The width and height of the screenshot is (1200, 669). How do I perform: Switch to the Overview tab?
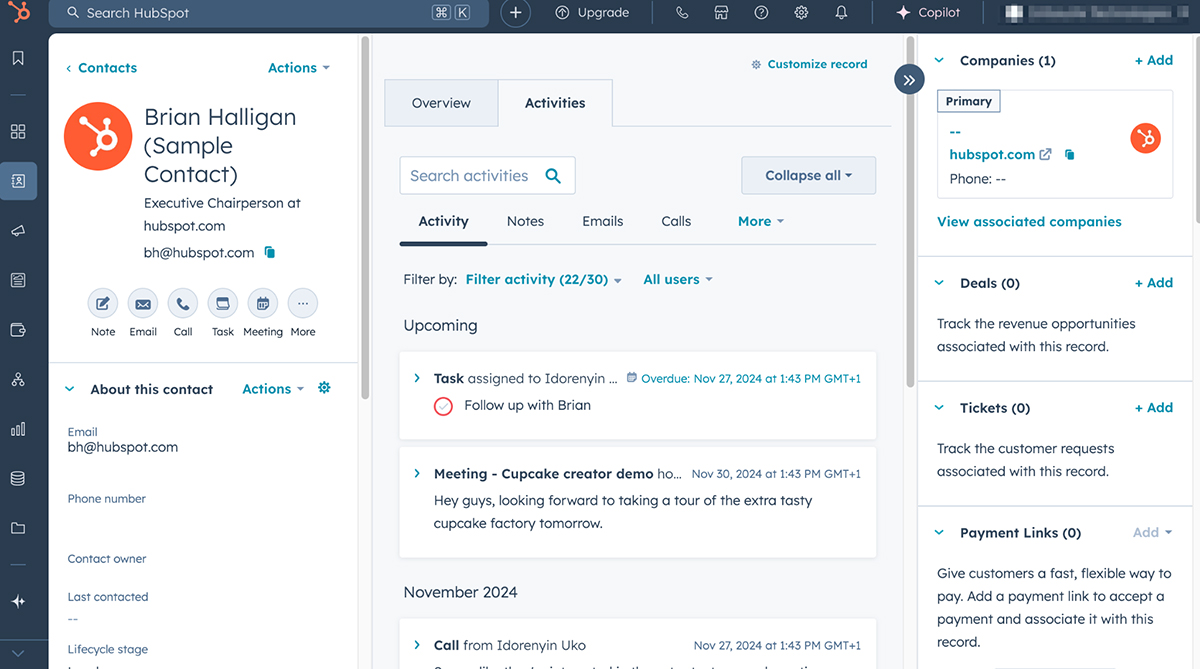[x=440, y=102]
